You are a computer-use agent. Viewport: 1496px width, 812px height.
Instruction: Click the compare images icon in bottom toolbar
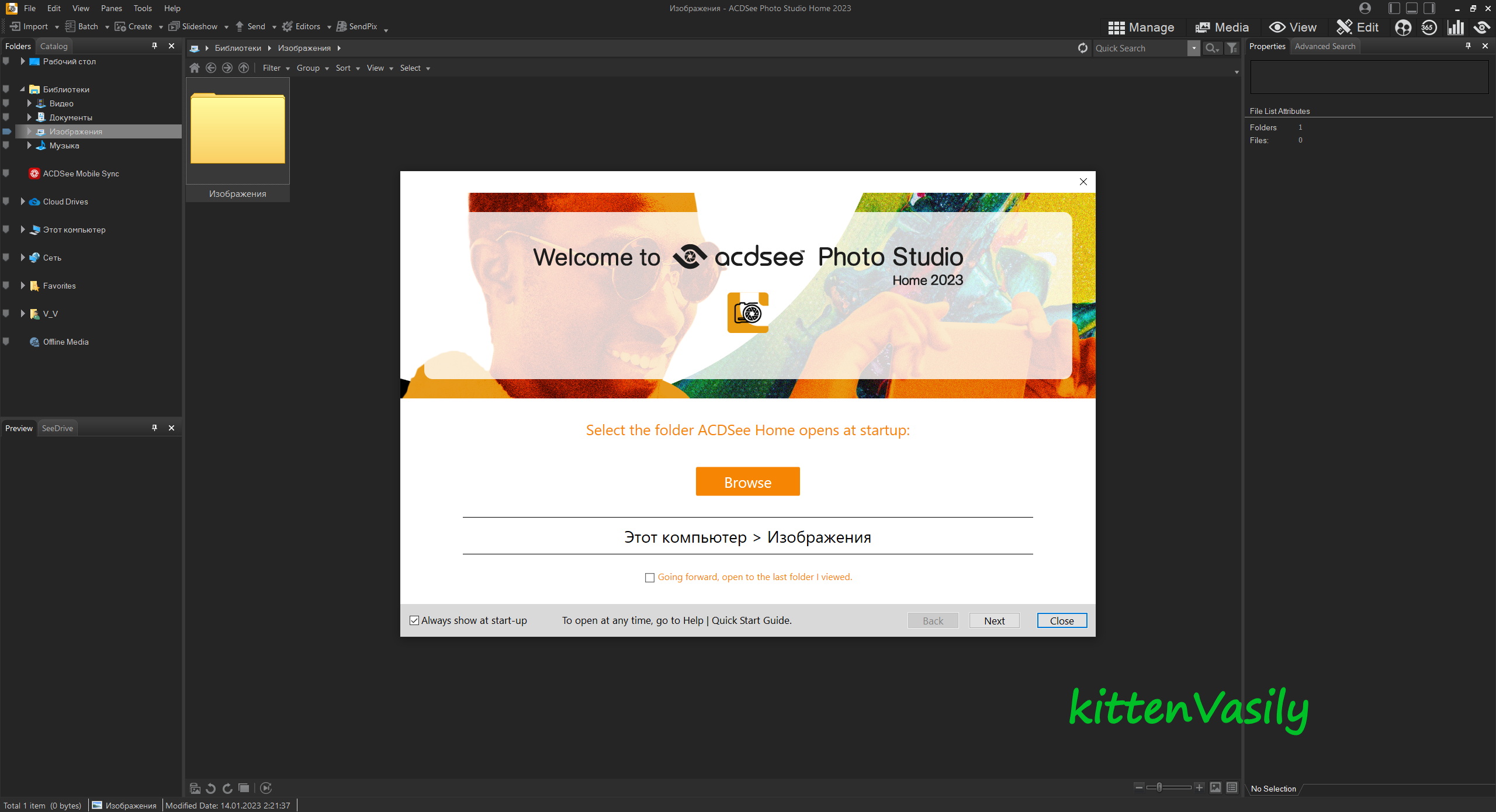tap(244, 788)
